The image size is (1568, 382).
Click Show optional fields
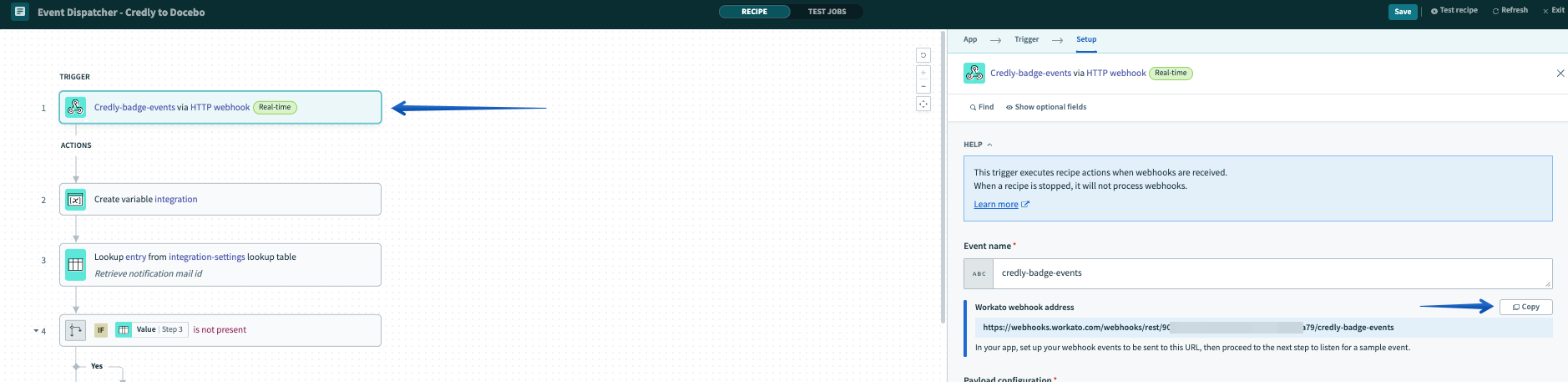1046,107
